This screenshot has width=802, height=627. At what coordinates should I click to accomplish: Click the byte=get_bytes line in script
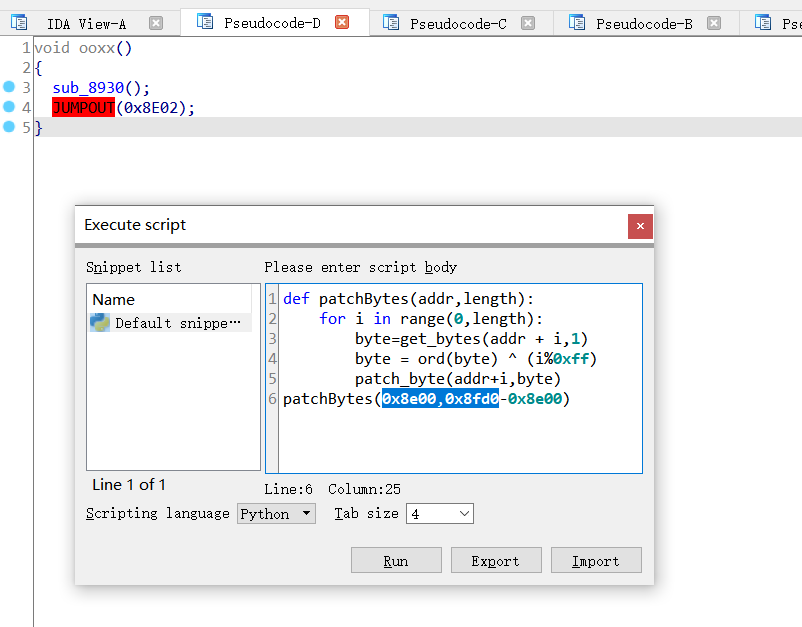pos(471,339)
